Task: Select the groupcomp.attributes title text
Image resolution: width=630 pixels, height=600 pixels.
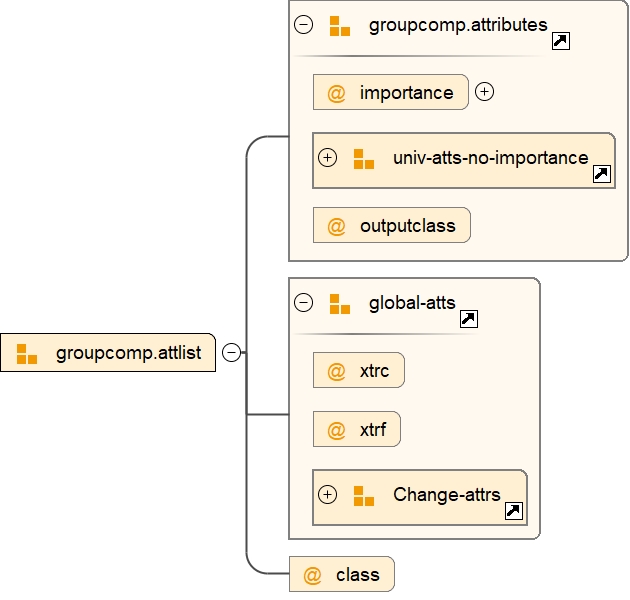Action: 458,25
